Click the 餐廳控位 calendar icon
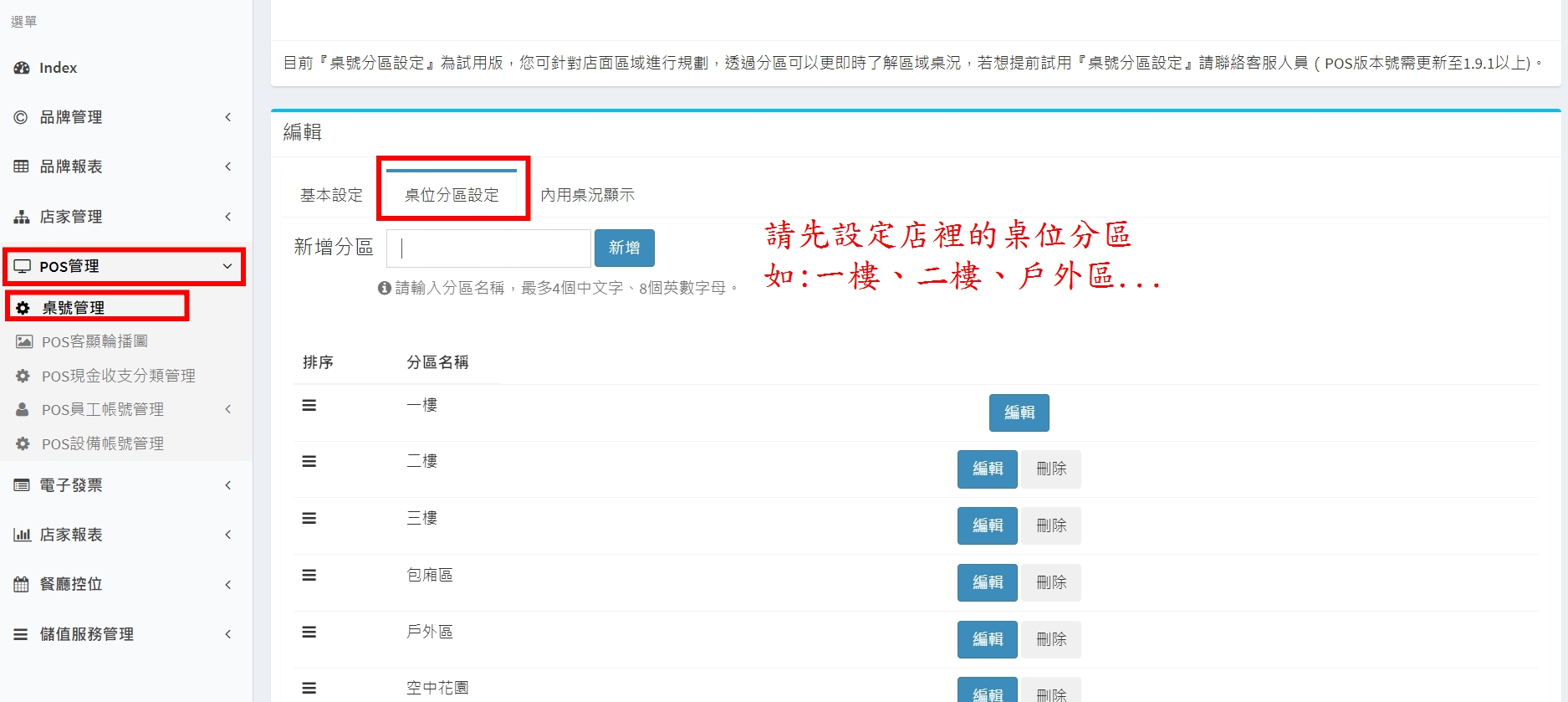This screenshot has width=1568, height=702. (x=21, y=584)
